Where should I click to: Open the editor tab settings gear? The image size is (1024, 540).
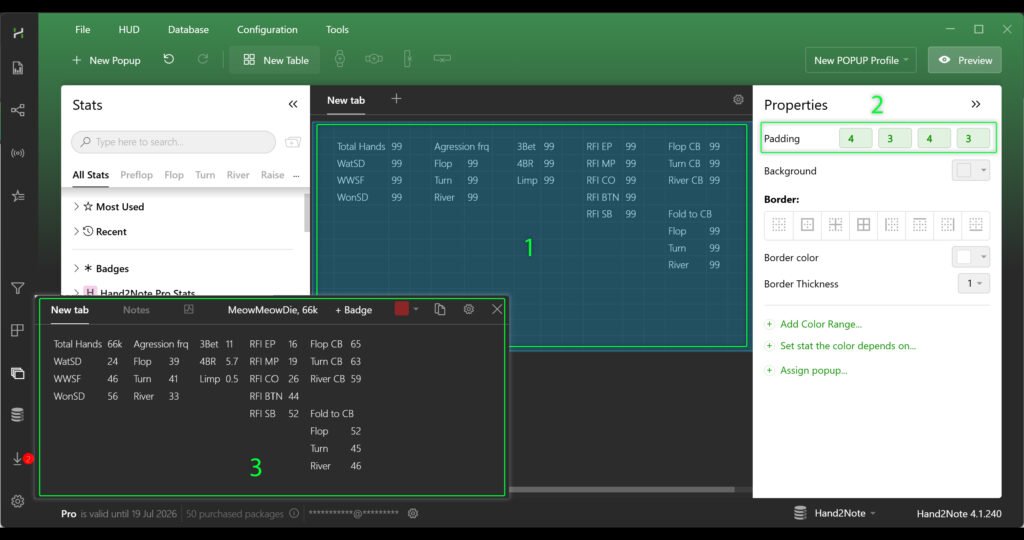tap(738, 100)
